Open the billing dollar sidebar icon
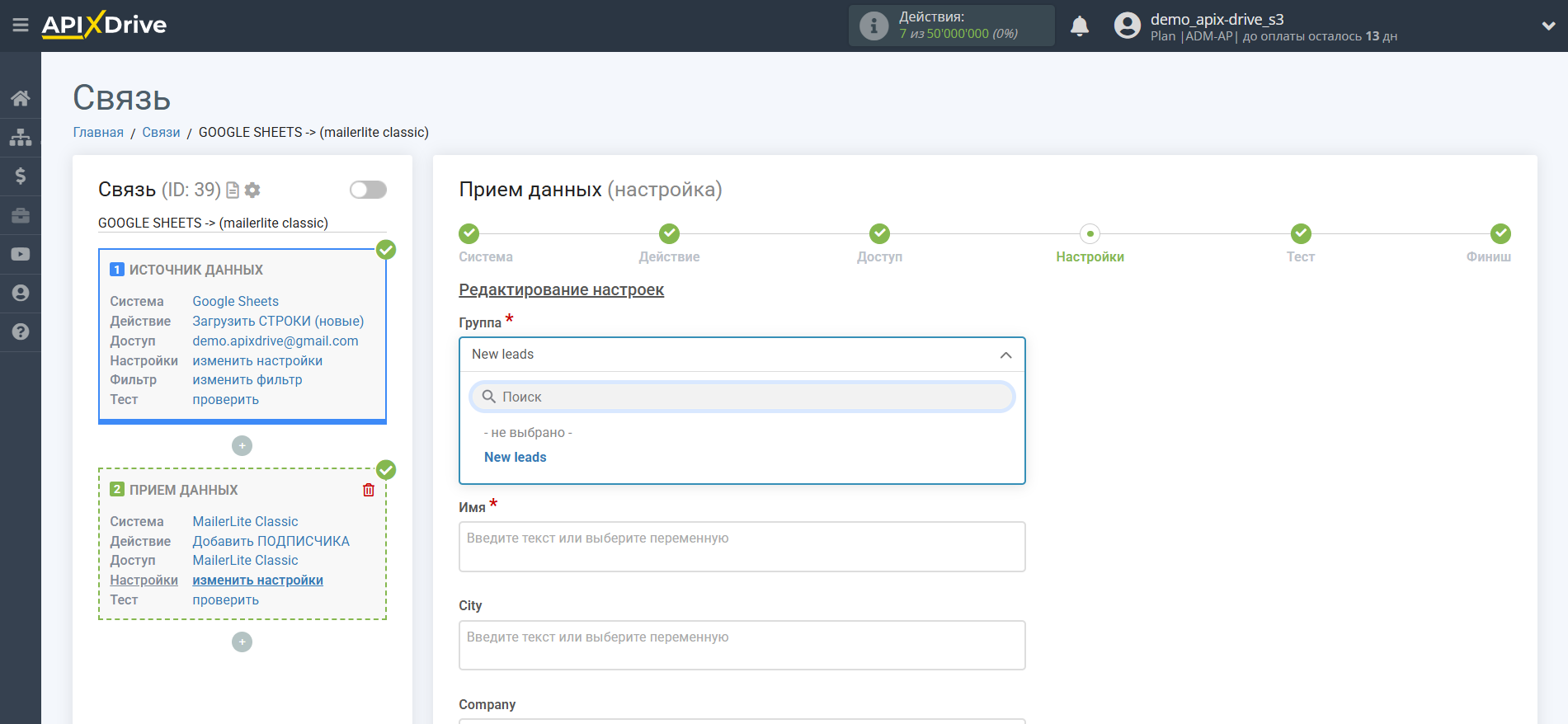The image size is (1568, 724). click(x=21, y=176)
